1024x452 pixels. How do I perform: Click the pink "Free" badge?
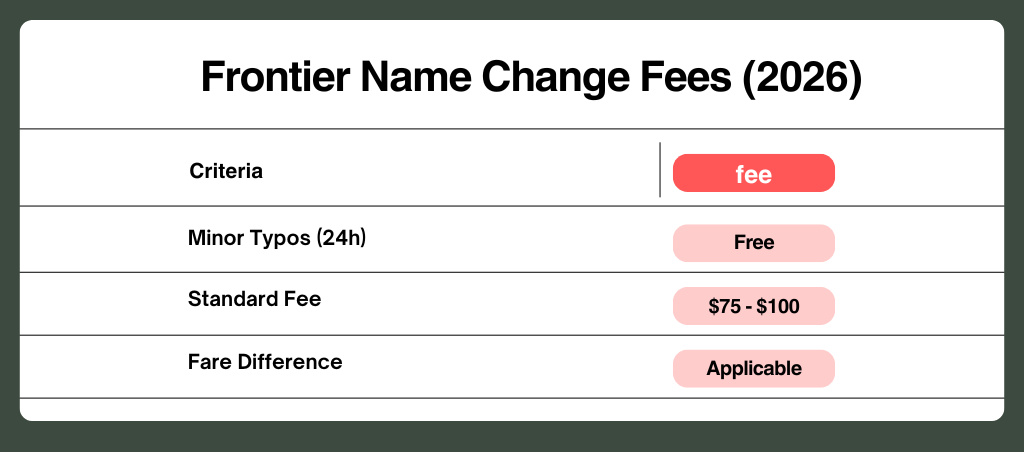click(x=753, y=242)
